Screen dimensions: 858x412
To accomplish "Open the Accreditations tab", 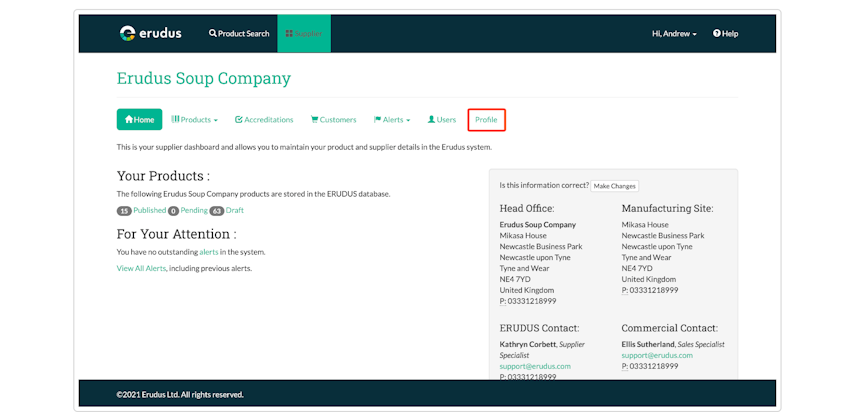I will coord(264,119).
